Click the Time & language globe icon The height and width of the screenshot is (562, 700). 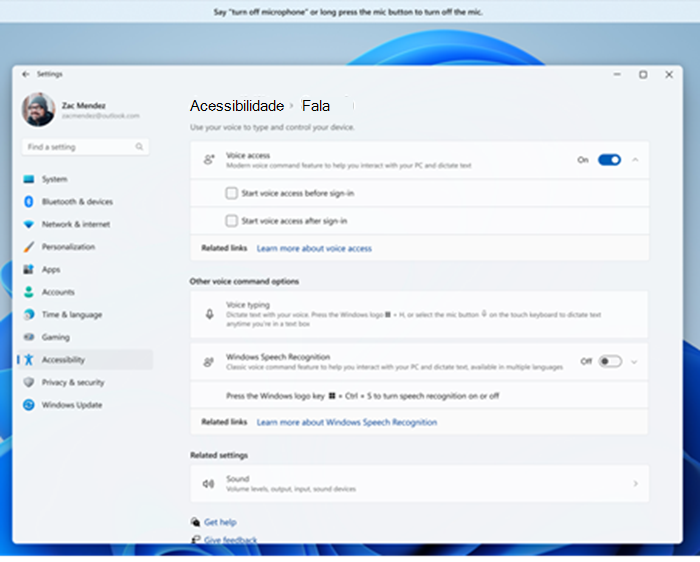(29, 315)
